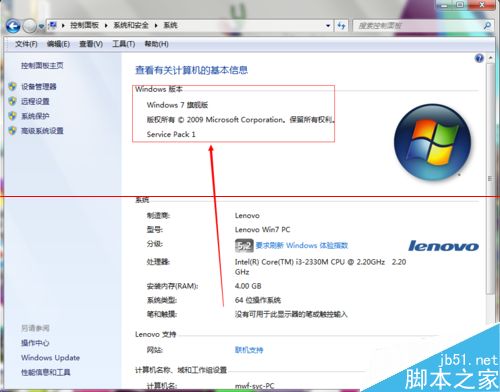Viewport: 500px width, 392px height.
Task: Click the Service Pack 1 text
Action: coord(171,134)
